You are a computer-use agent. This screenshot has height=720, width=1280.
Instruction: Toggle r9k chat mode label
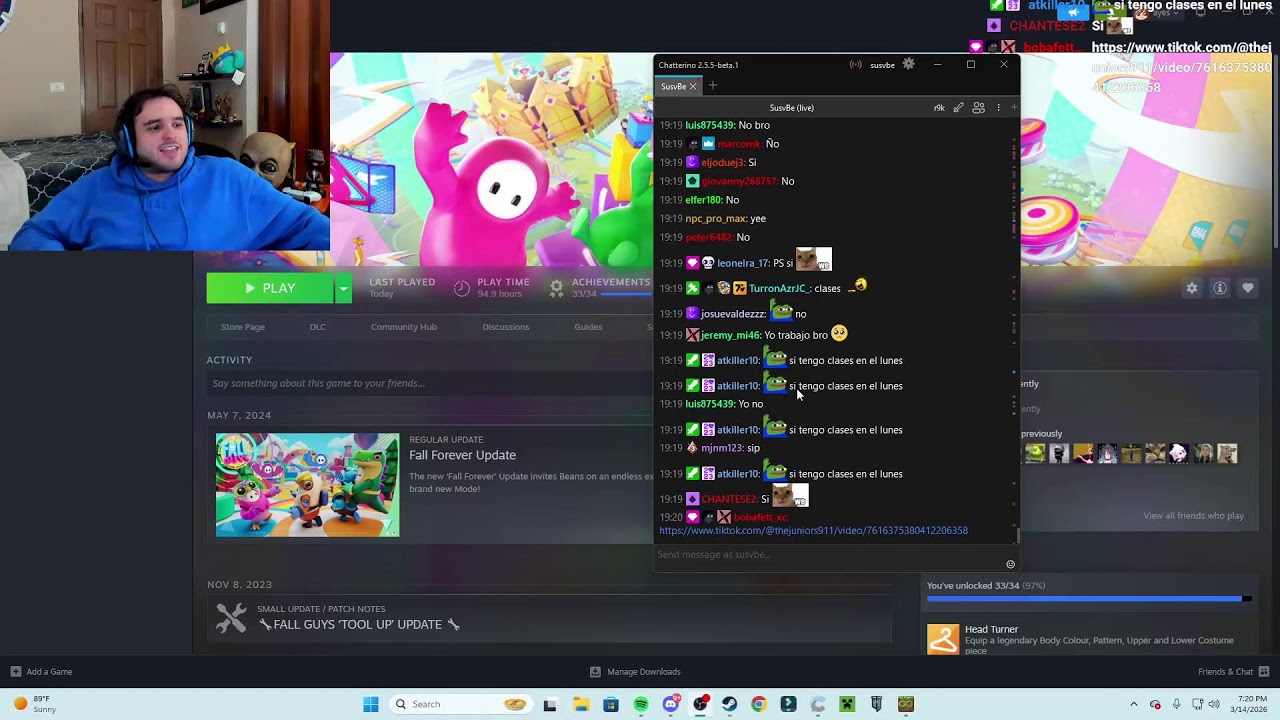click(x=939, y=107)
